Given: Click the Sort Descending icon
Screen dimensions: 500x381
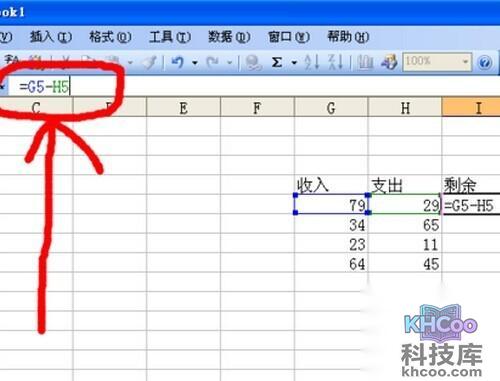Looking at the screenshot, I should tap(335, 62).
